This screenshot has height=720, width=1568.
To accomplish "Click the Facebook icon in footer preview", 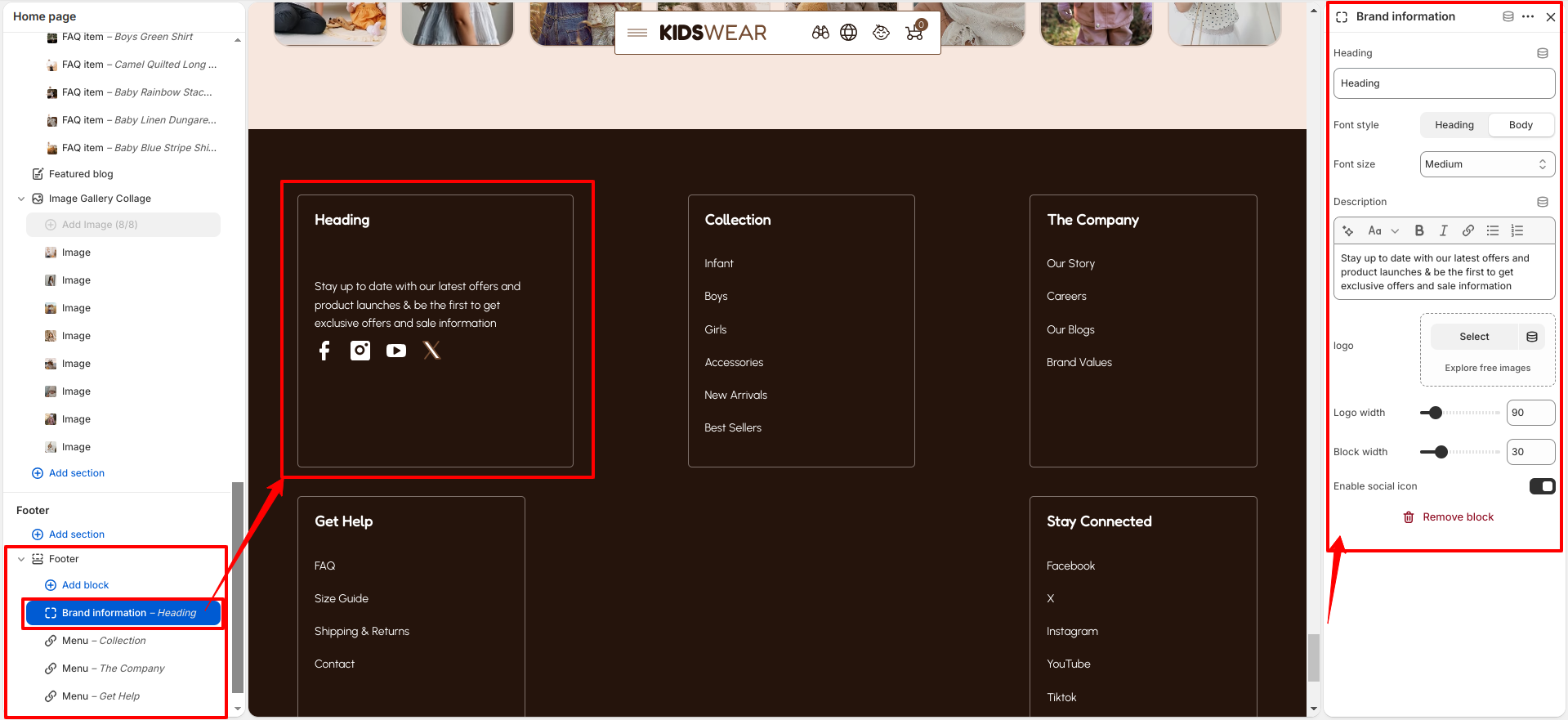I will 324,351.
